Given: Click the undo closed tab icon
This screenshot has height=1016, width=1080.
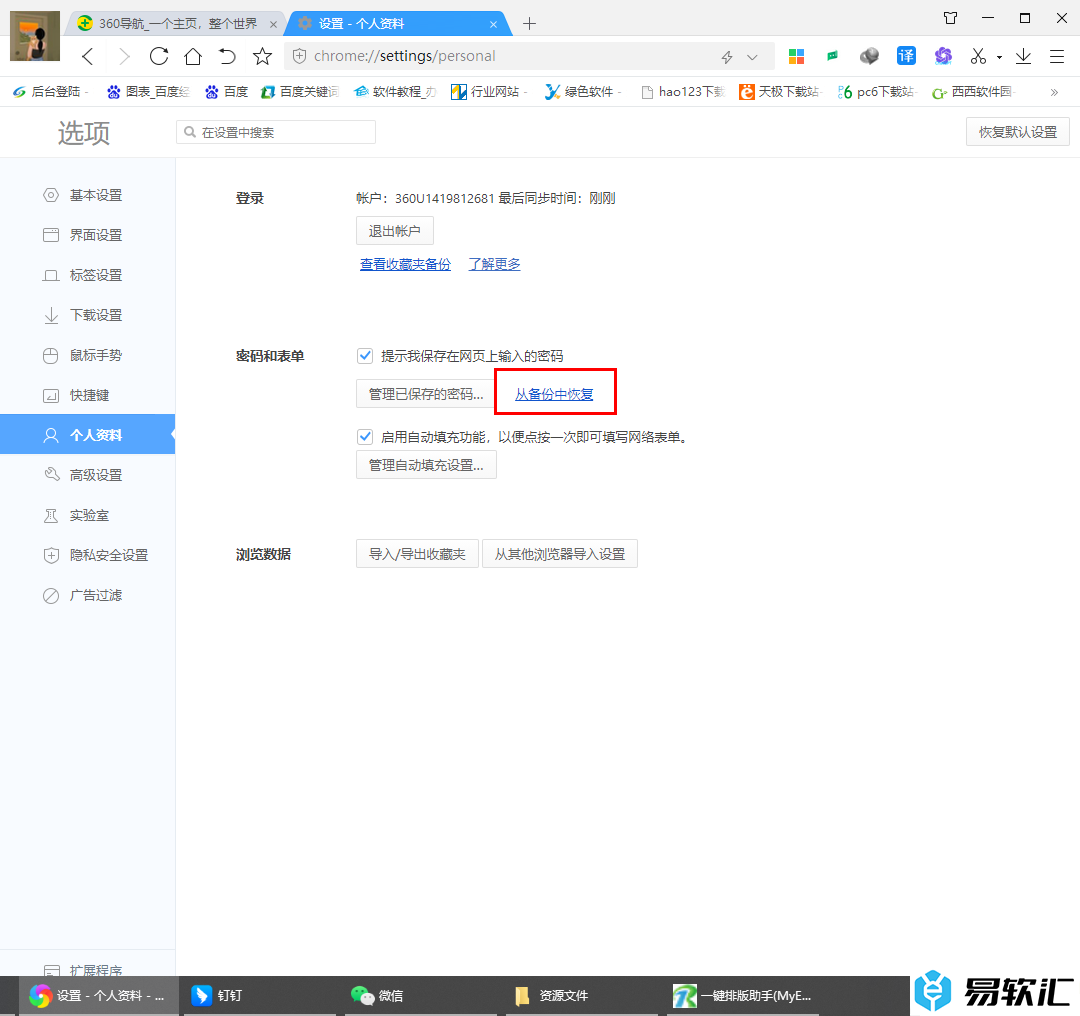Looking at the screenshot, I should 227,56.
